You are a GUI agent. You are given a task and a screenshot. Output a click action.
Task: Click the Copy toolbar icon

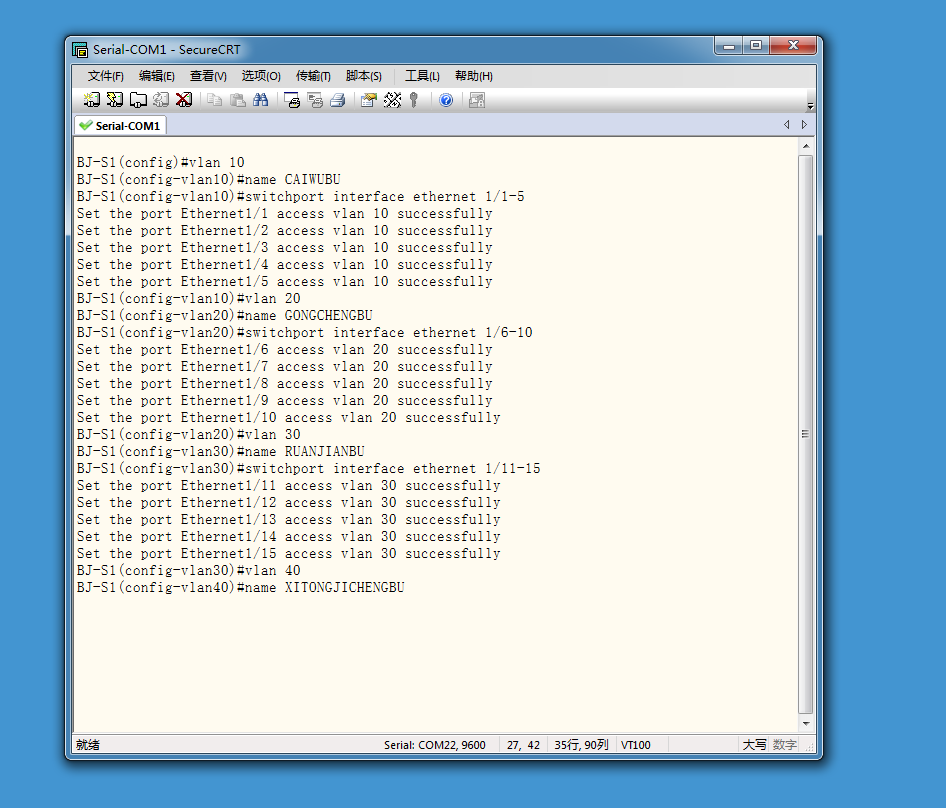coord(214,100)
